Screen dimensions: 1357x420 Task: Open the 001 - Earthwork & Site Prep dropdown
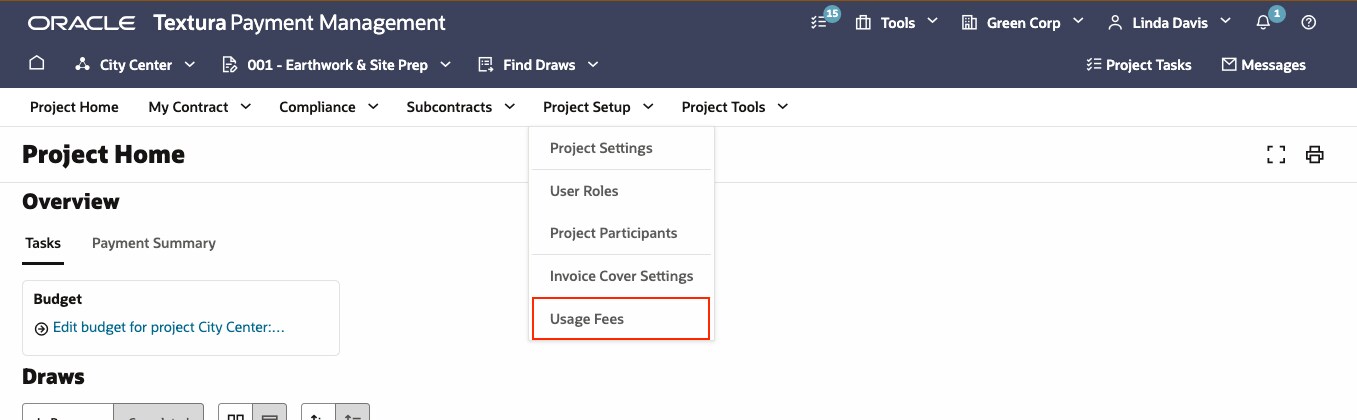336,65
